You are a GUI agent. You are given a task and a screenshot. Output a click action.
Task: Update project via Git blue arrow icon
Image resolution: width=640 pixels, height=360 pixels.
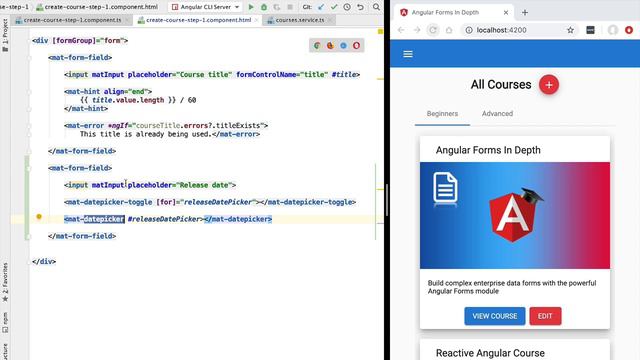point(321,7)
